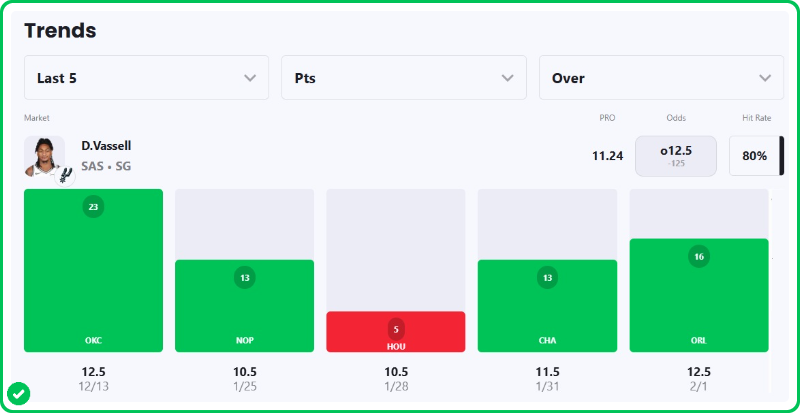This screenshot has width=800, height=413.
Task: Click D.Vassell's player headshot
Action: pos(44,155)
